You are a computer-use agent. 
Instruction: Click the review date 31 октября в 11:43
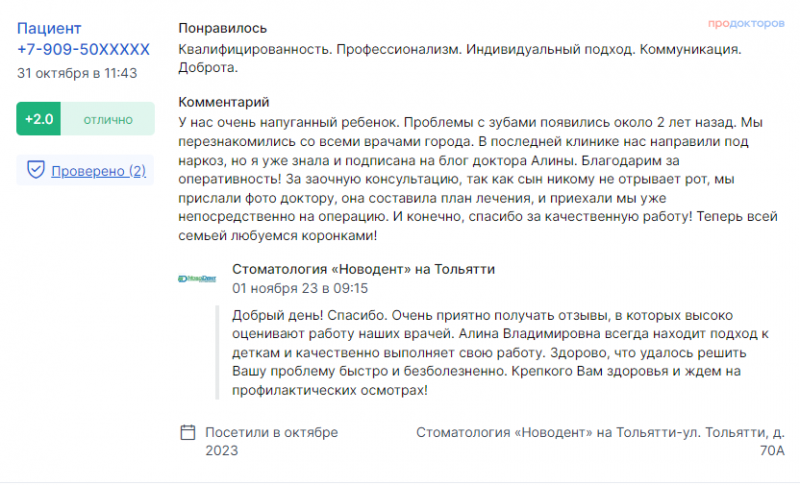point(77,73)
